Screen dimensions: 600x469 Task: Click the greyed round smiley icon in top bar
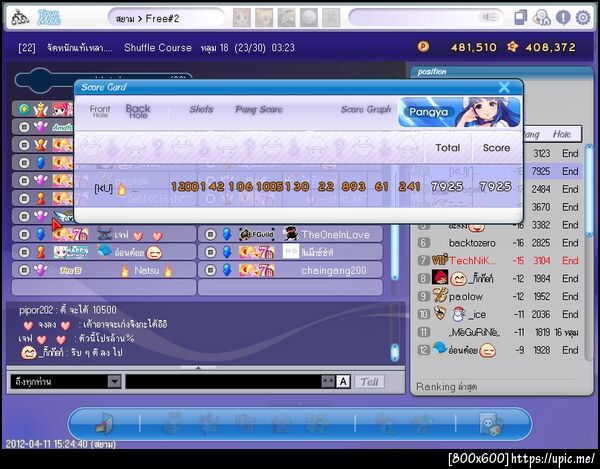click(309, 18)
